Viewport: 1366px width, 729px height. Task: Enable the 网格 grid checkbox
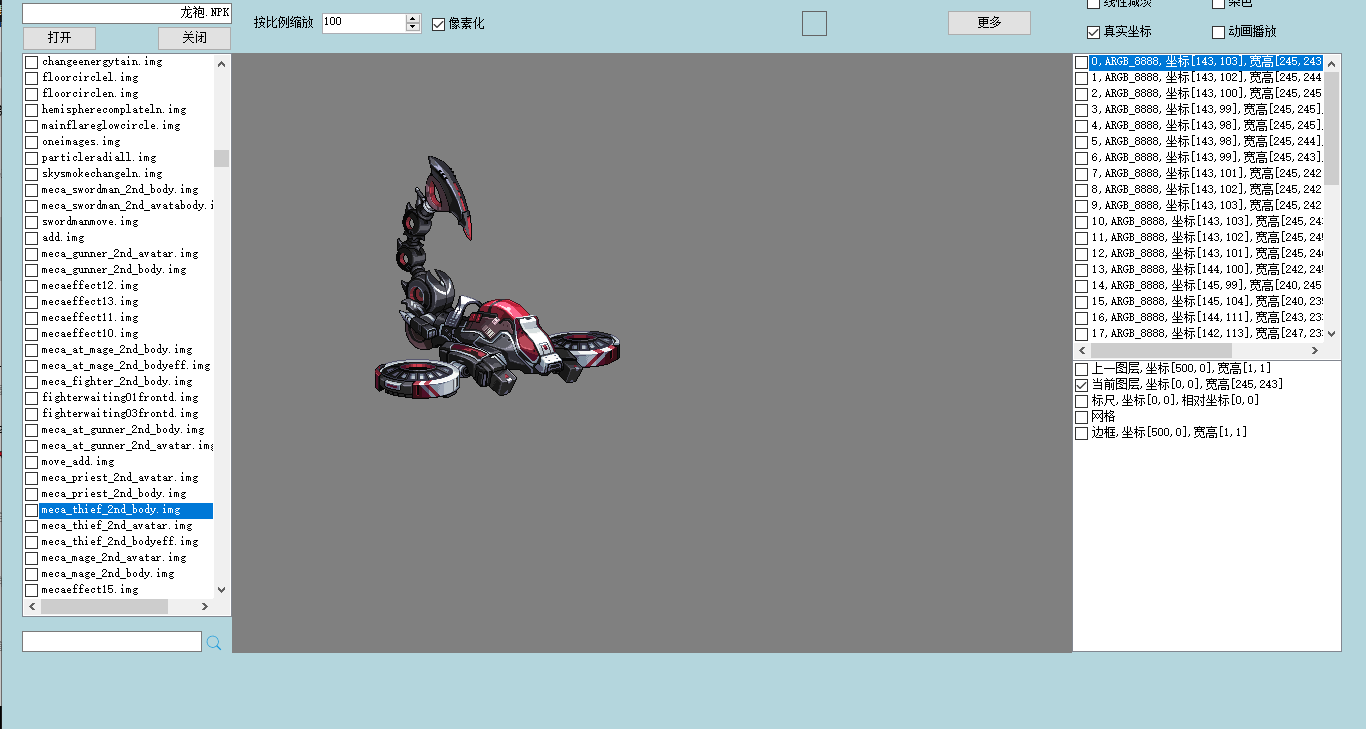[1082, 416]
